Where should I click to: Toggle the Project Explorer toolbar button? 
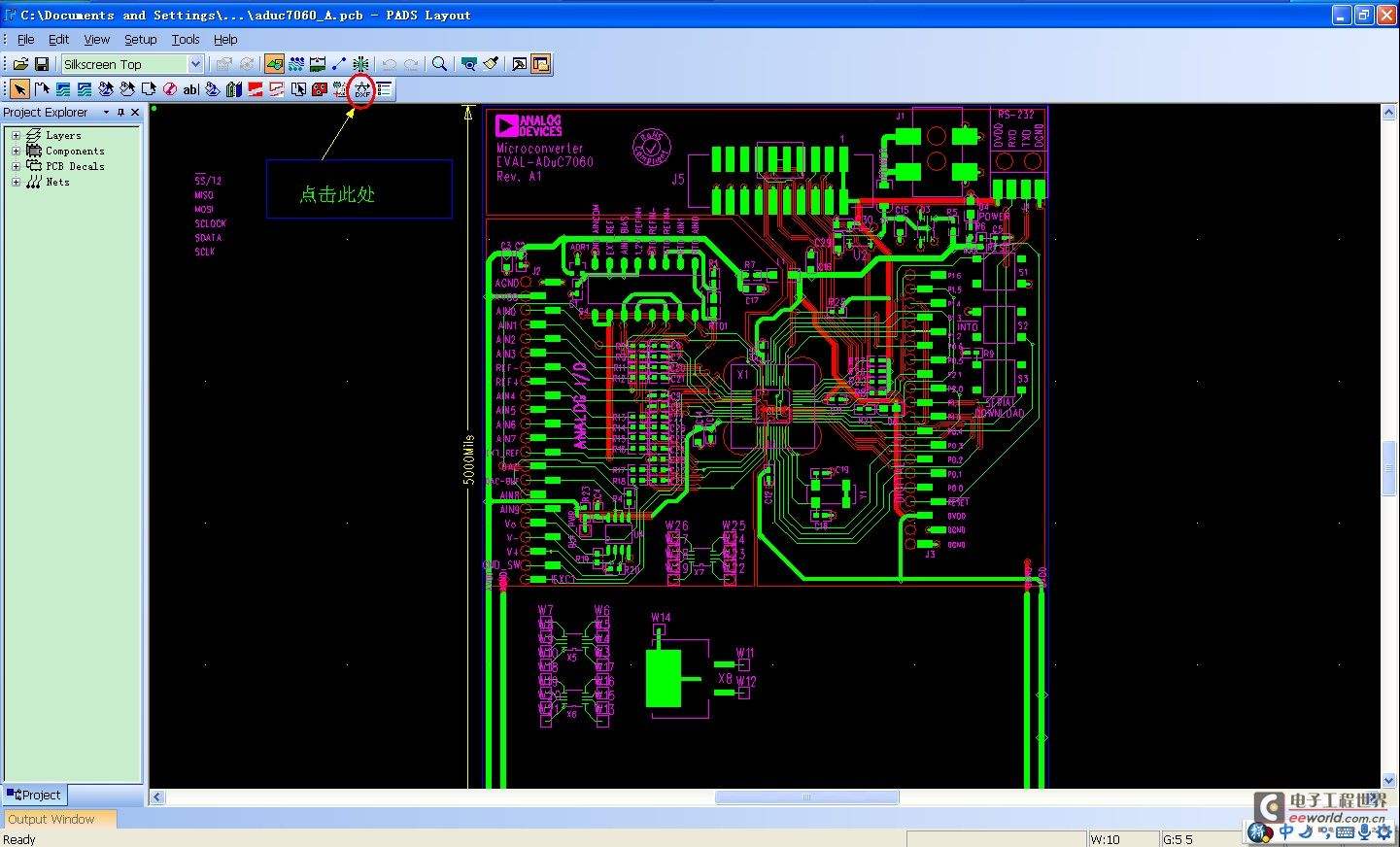tap(541, 64)
